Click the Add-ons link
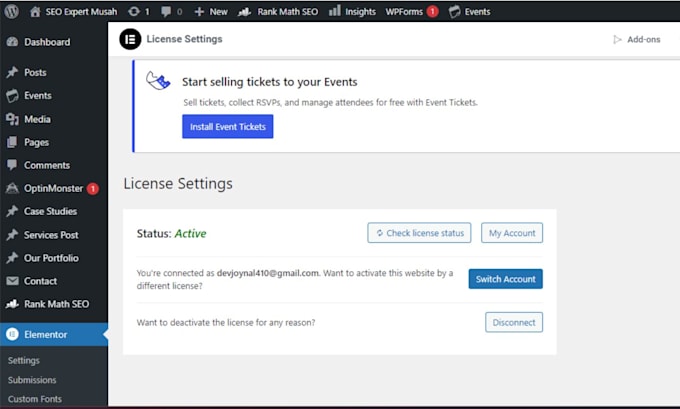This screenshot has width=680, height=409. coord(644,39)
